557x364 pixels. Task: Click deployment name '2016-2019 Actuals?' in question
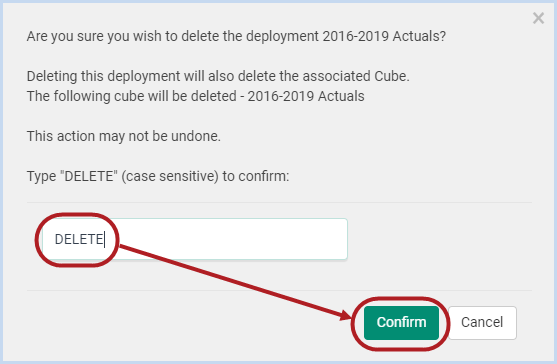384,36
